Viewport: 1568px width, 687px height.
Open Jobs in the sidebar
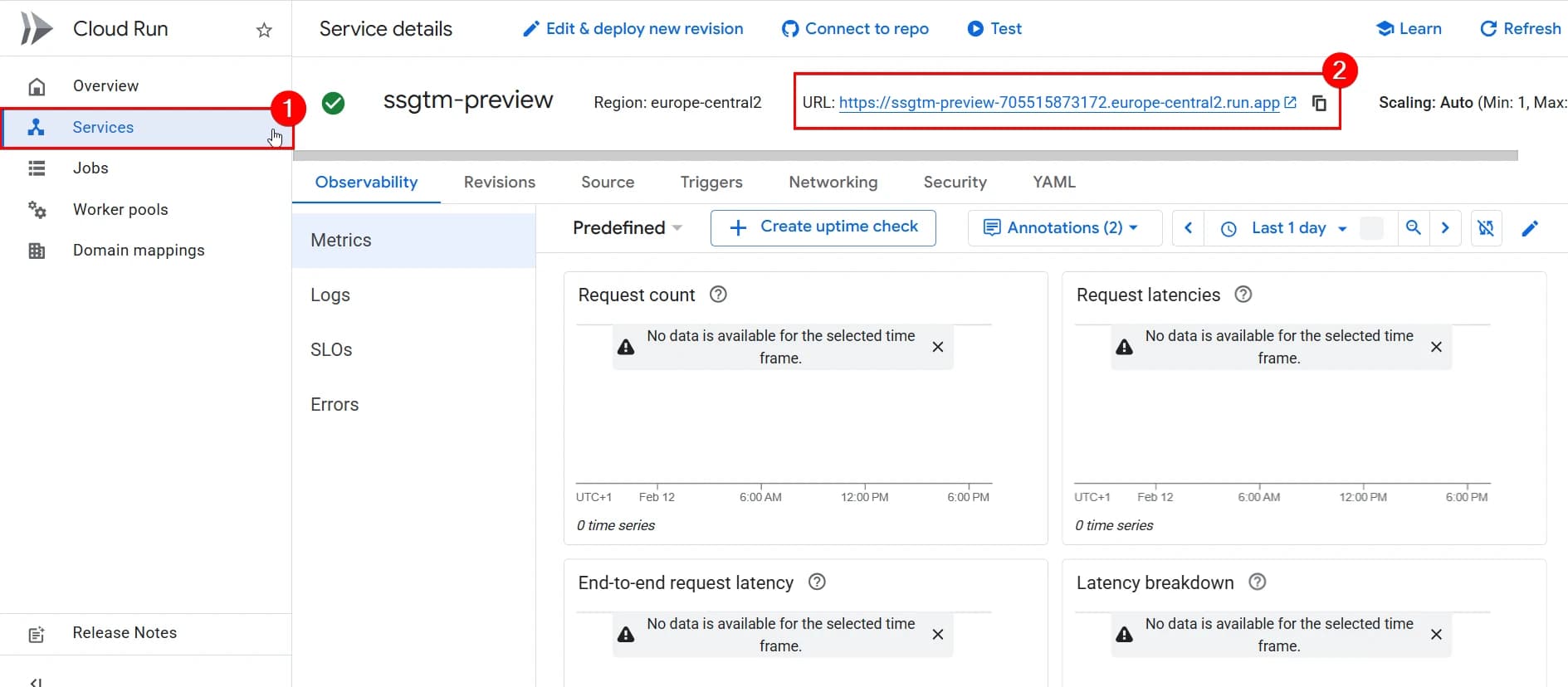coord(90,168)
